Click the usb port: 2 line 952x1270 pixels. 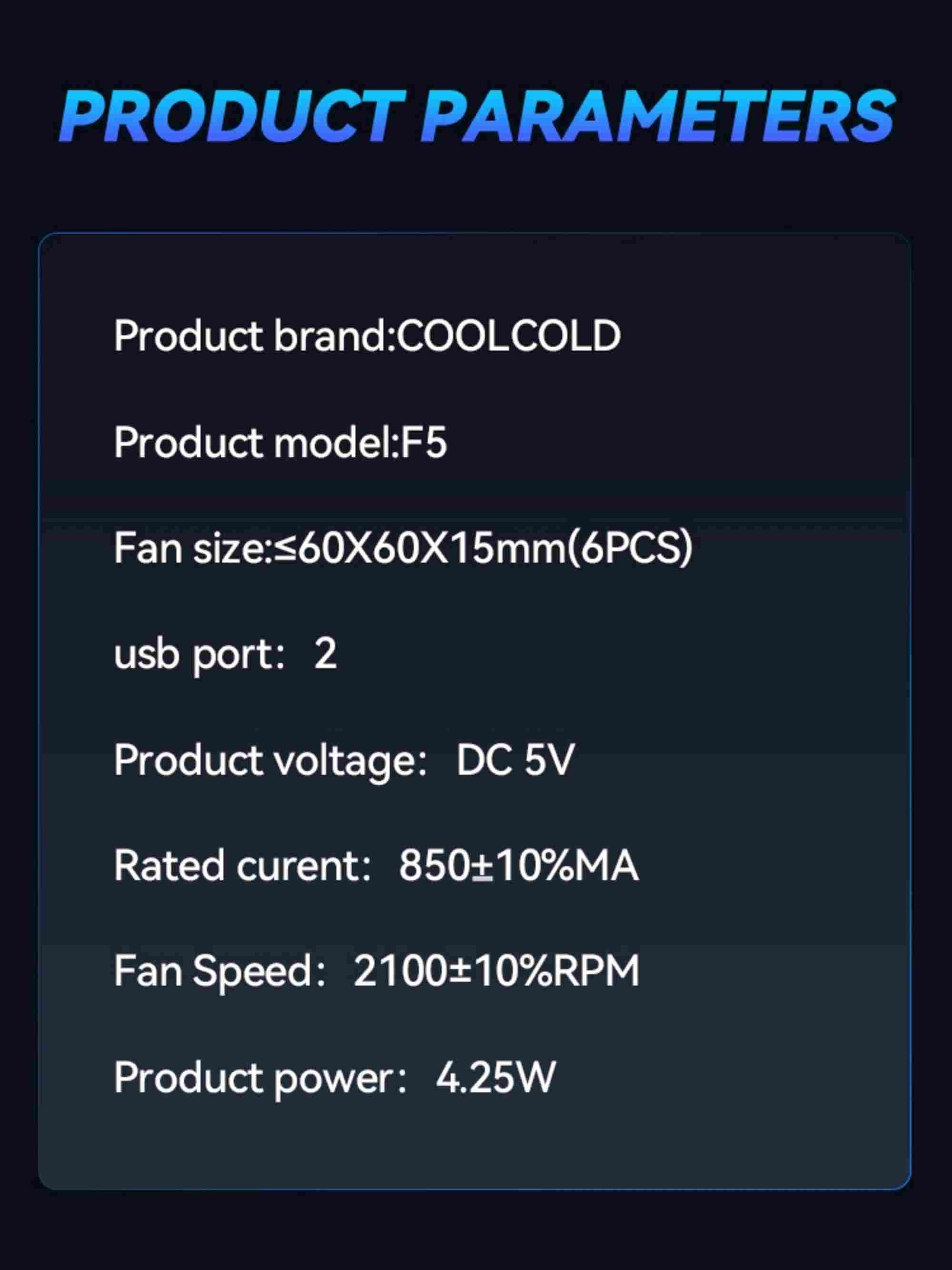[225, 654]
